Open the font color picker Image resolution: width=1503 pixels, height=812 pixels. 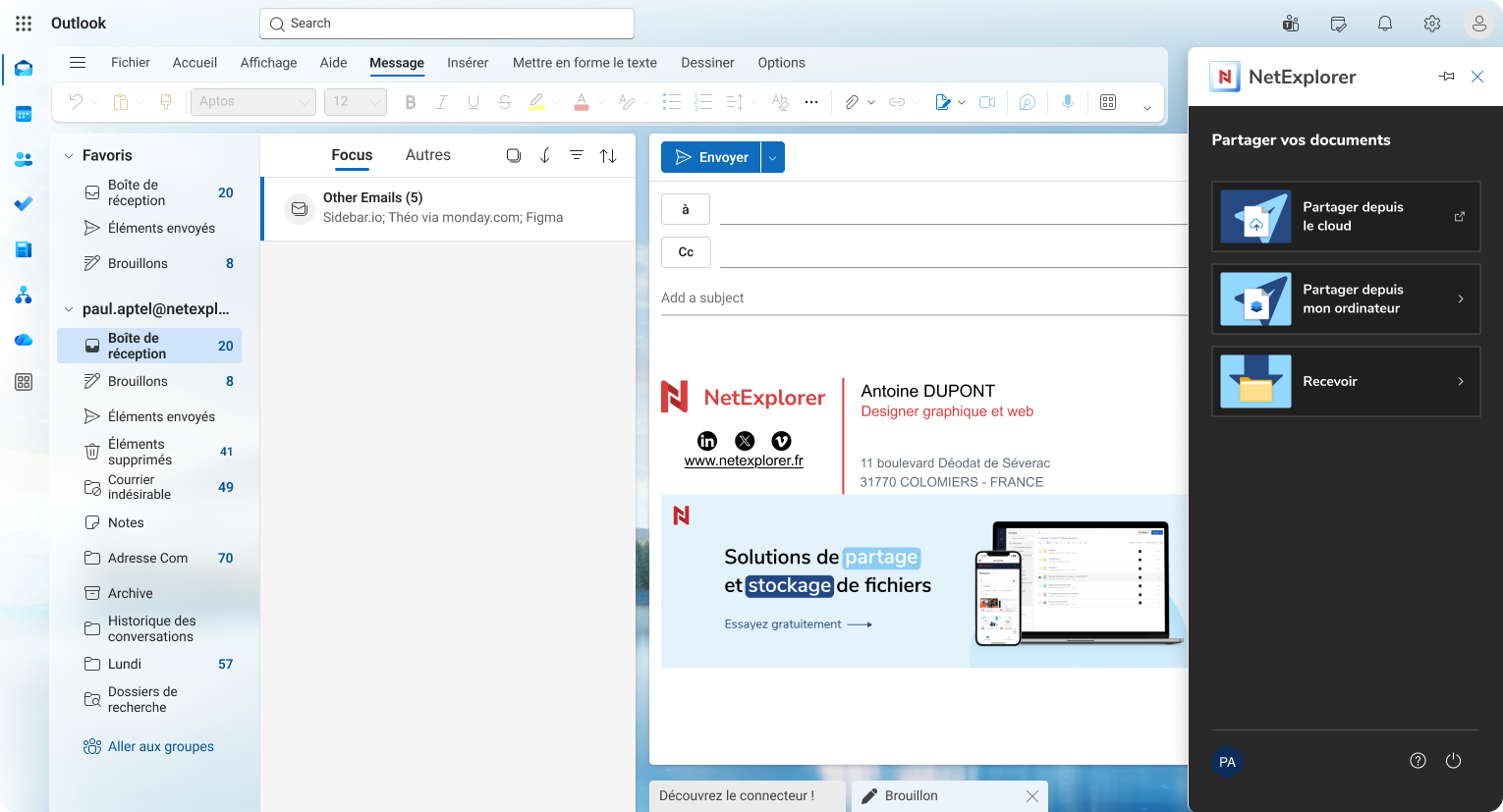tap(583, 101)
